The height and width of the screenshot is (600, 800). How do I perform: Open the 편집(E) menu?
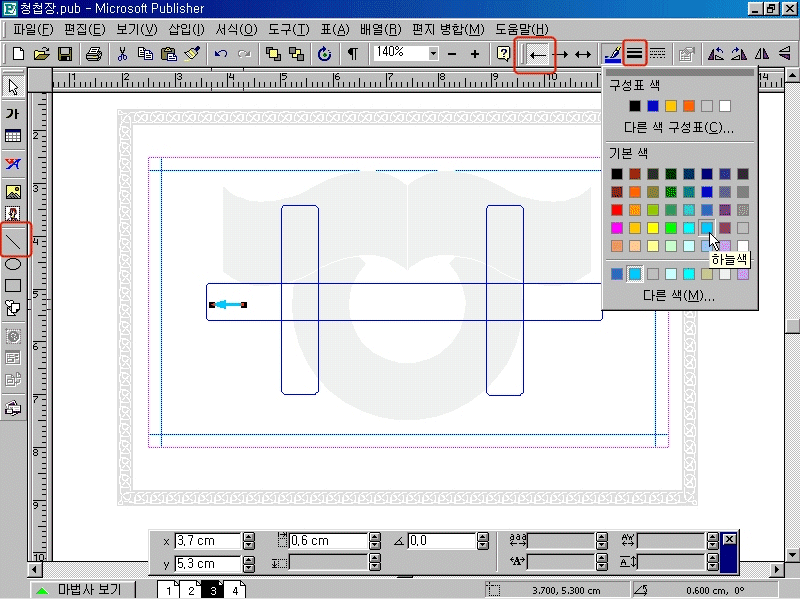[x=84, y=30]
